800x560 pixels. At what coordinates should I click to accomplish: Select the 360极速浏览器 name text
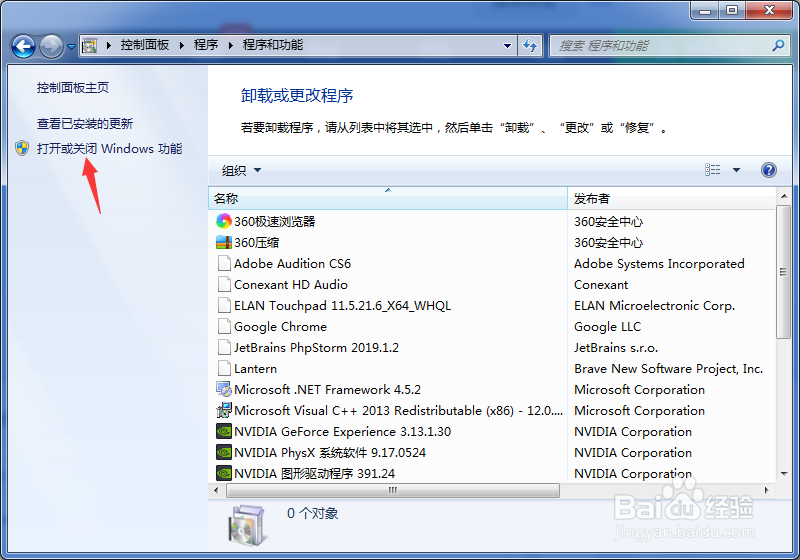point(274,221)
